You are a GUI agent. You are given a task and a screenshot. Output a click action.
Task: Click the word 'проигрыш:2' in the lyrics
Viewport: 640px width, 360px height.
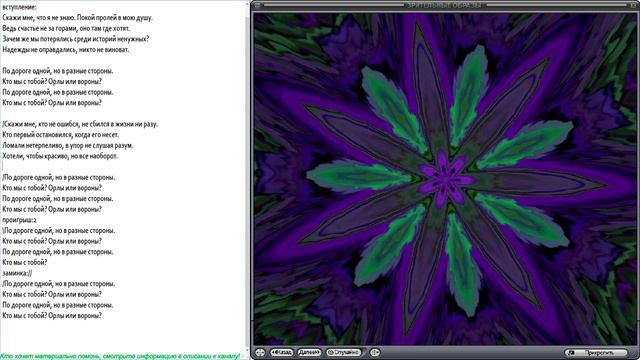(x=19, y=220)
